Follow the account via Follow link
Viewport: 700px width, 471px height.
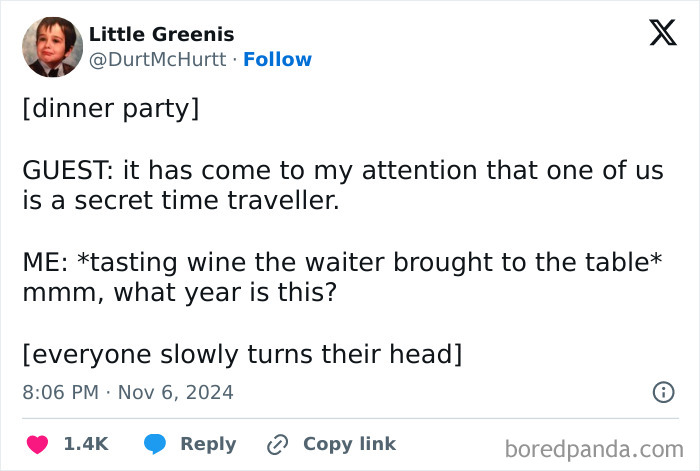pos(277,60)
